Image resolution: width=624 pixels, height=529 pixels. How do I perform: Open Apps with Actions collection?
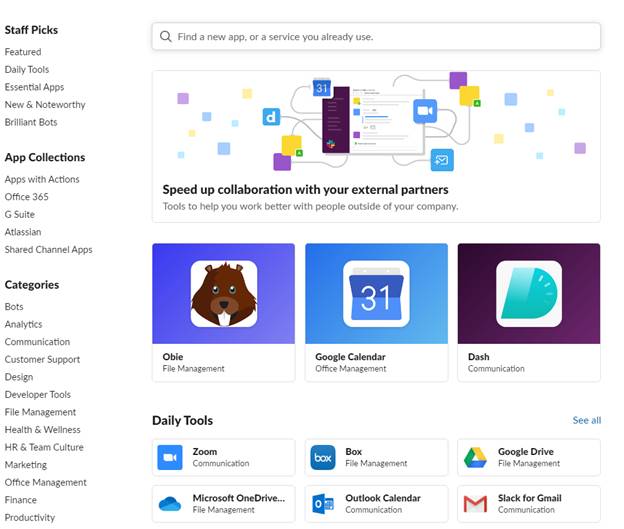pos(42,179)
